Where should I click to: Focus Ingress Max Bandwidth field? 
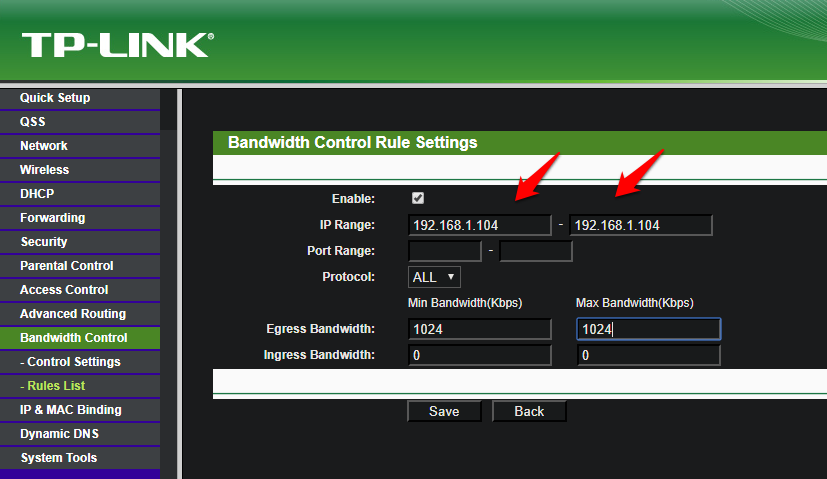[x=648, y=355]
